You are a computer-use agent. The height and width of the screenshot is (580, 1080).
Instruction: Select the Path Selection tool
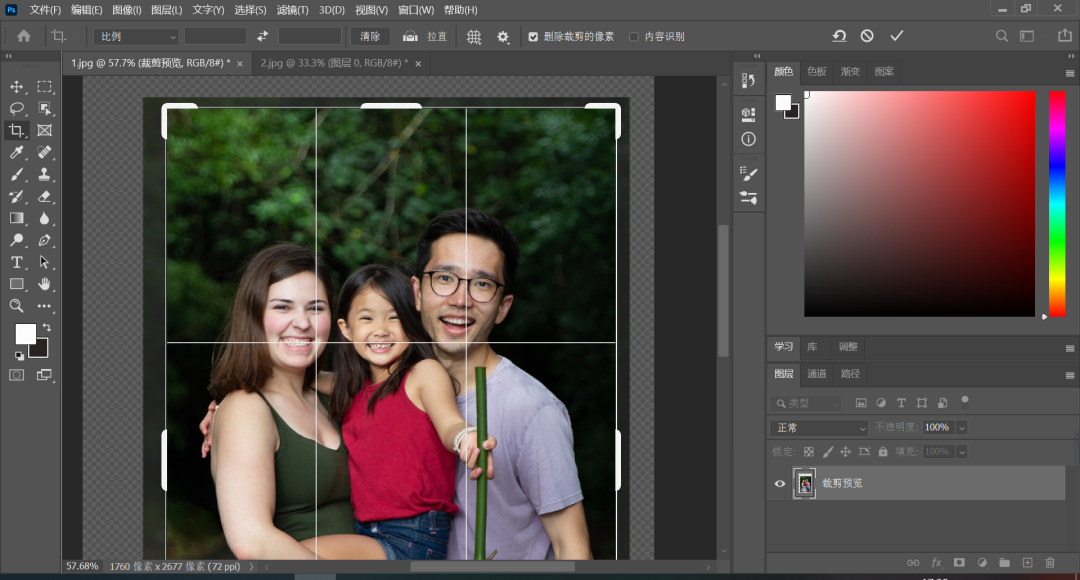pyautogui.click(x=45, y=262)
